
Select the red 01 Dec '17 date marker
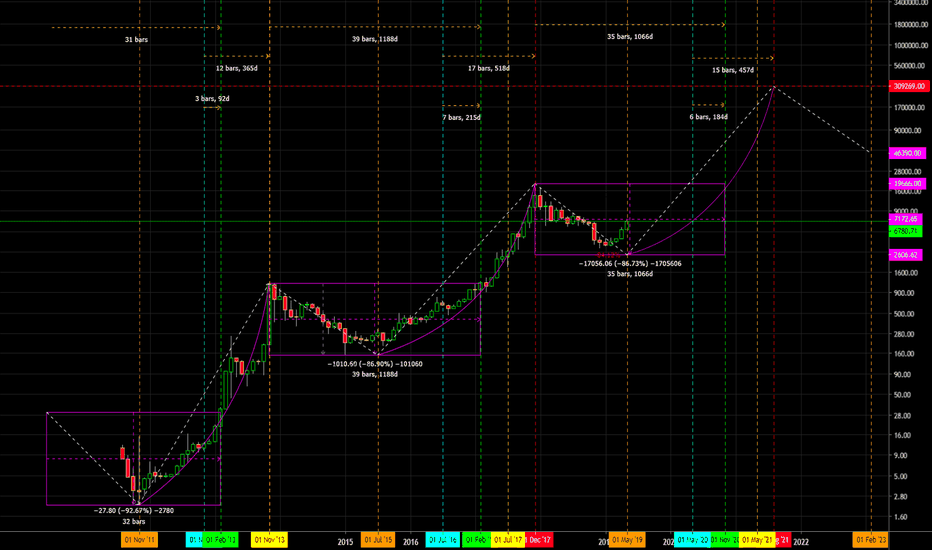tap(539, 540)
